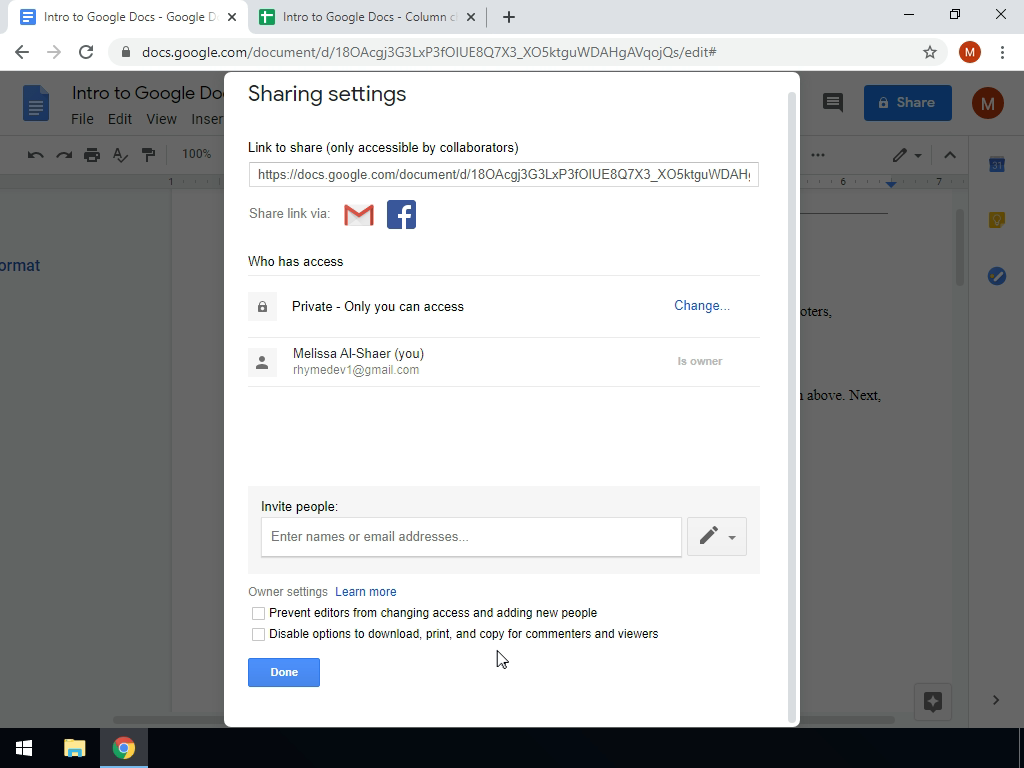
Task: Open the Windows Start menu
Action: tap(24, 748)
